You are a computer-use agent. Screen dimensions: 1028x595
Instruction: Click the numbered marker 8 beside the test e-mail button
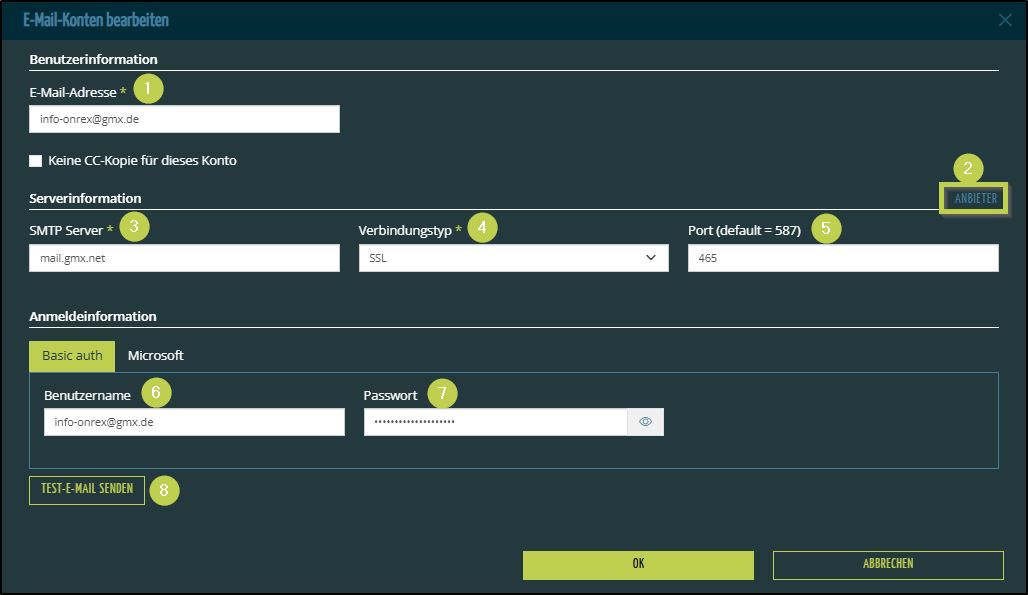(164, 490)
